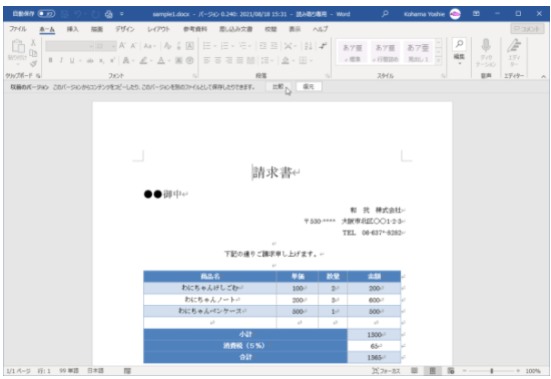The height and width of the screenshot is (379, 551).
Task: Switch to the レイアウト tab
Action: (158, 29)
